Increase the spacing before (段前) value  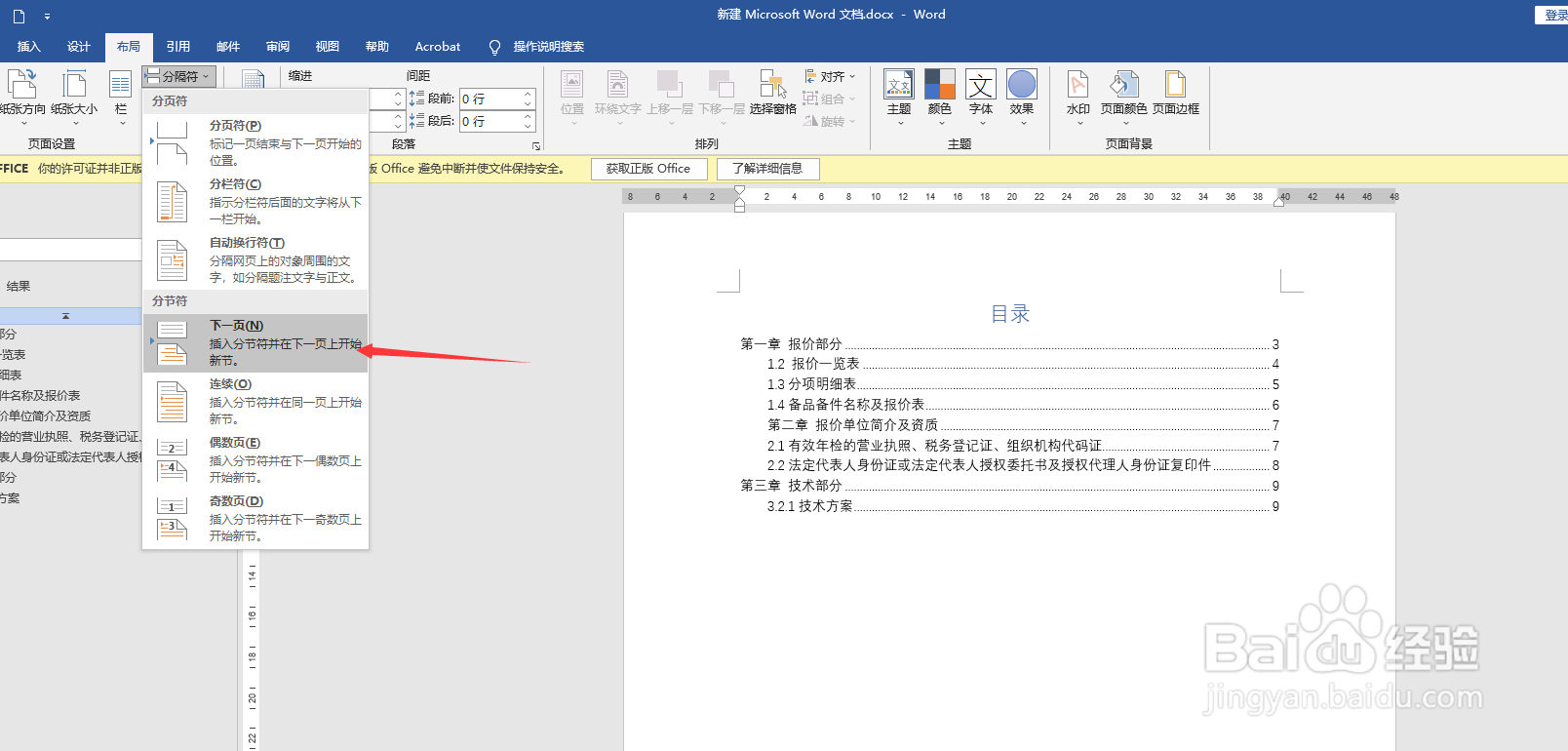[x=529, y=94]
